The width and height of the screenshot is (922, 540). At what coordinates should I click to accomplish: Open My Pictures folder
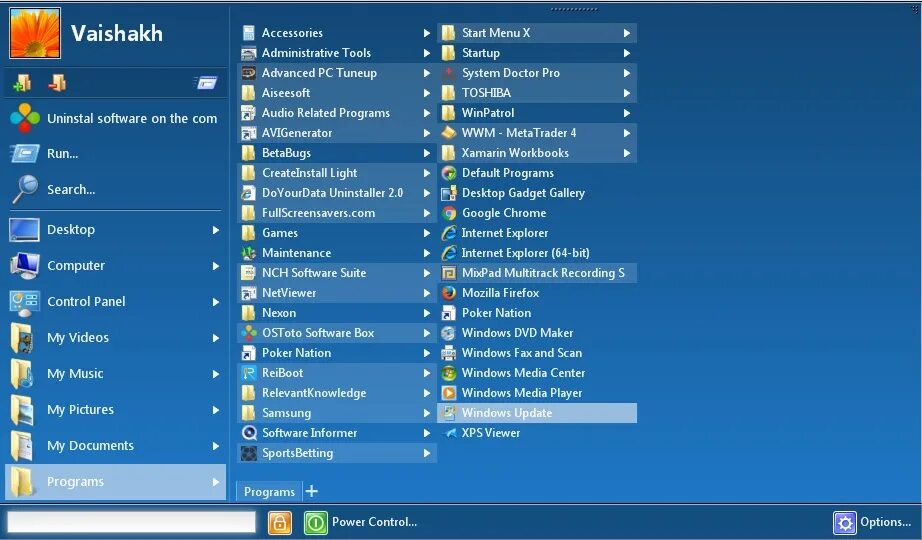click(115, 410)
